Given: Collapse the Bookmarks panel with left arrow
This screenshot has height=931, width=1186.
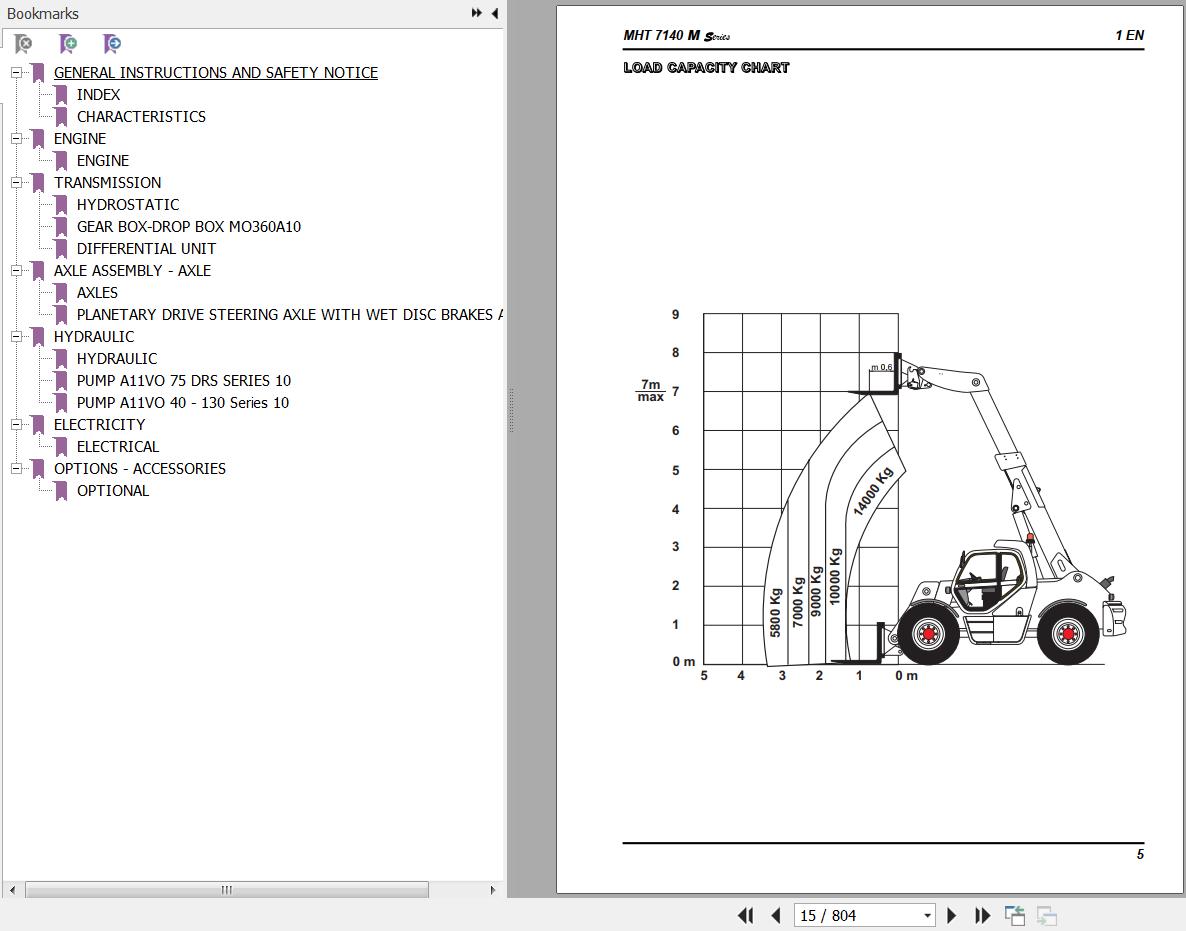Looking at the screenshot, I should point(495,13).
